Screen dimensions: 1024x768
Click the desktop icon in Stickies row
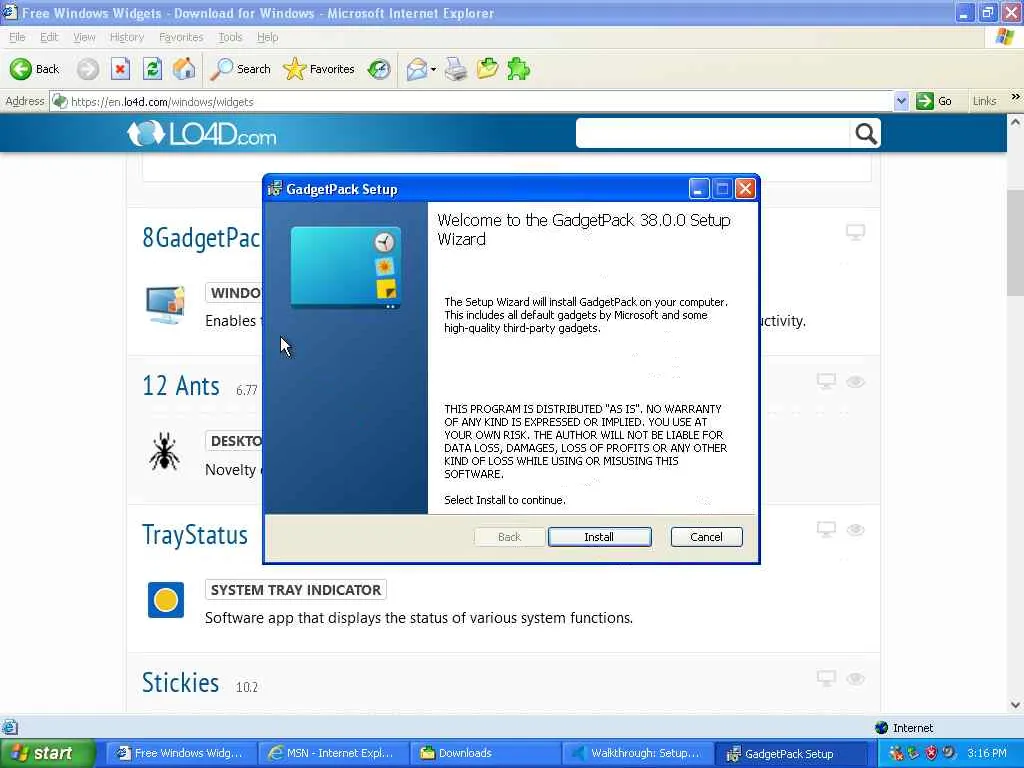tap(826, 679)
